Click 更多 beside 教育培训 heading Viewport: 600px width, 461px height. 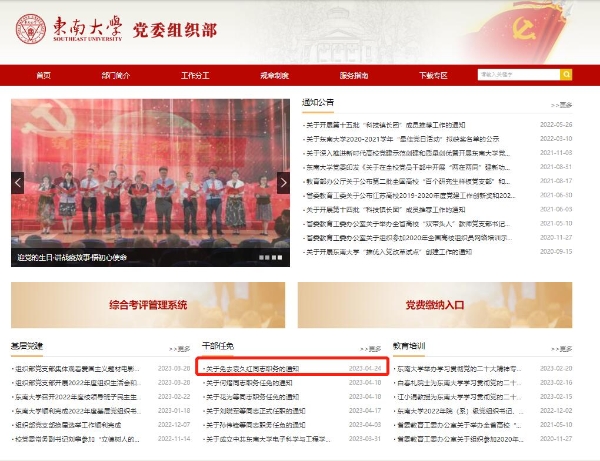click(561, 349)
